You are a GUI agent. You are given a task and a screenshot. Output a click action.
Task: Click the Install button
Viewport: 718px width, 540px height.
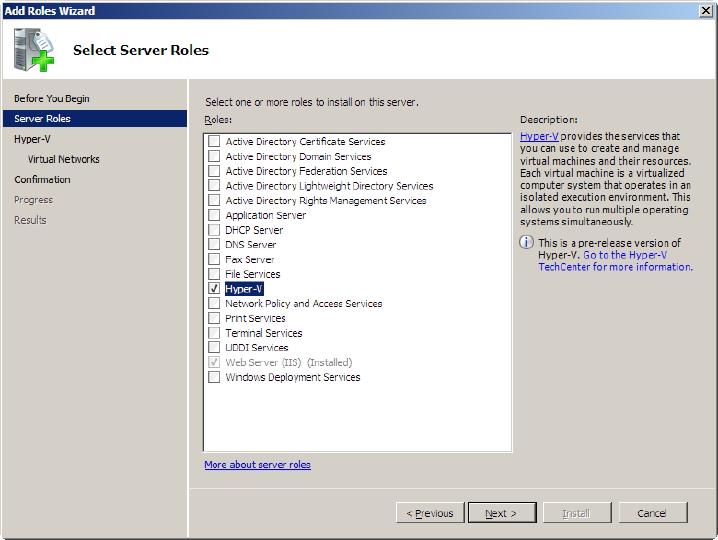[x=577, y=513]
